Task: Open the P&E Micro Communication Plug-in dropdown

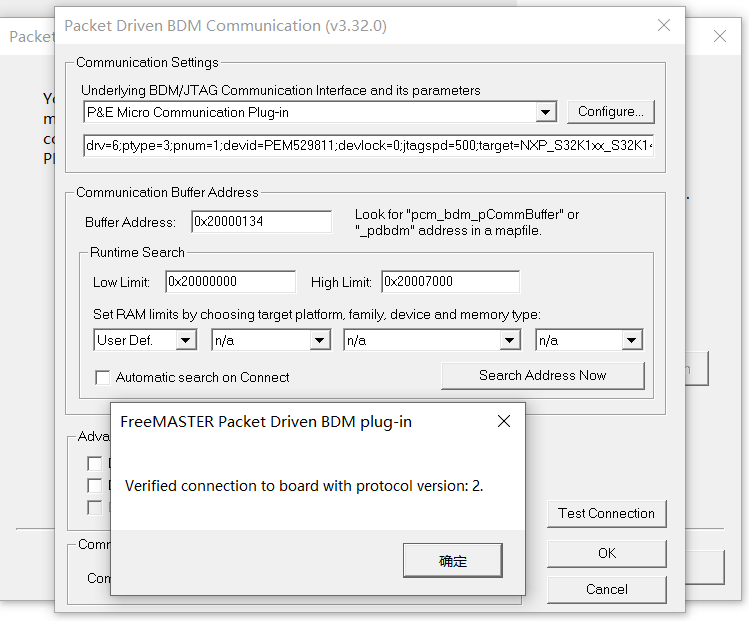Action: point(545,112)
